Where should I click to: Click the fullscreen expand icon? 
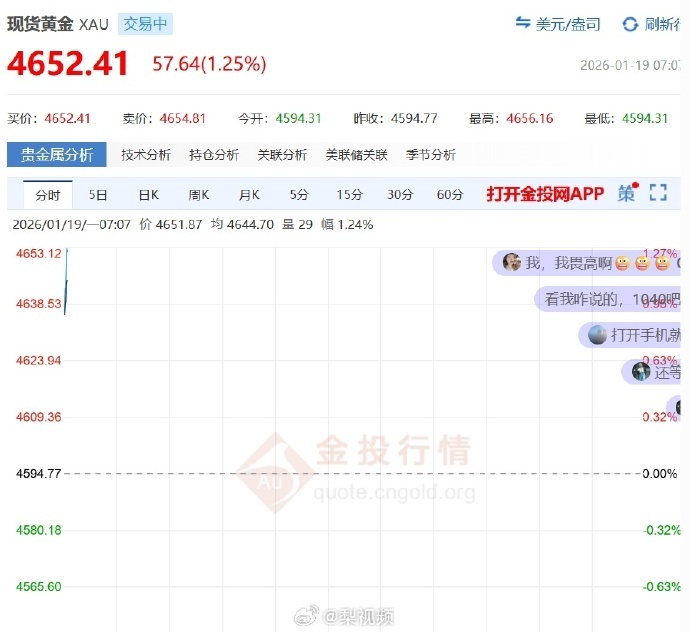click(x=657, y=193)
